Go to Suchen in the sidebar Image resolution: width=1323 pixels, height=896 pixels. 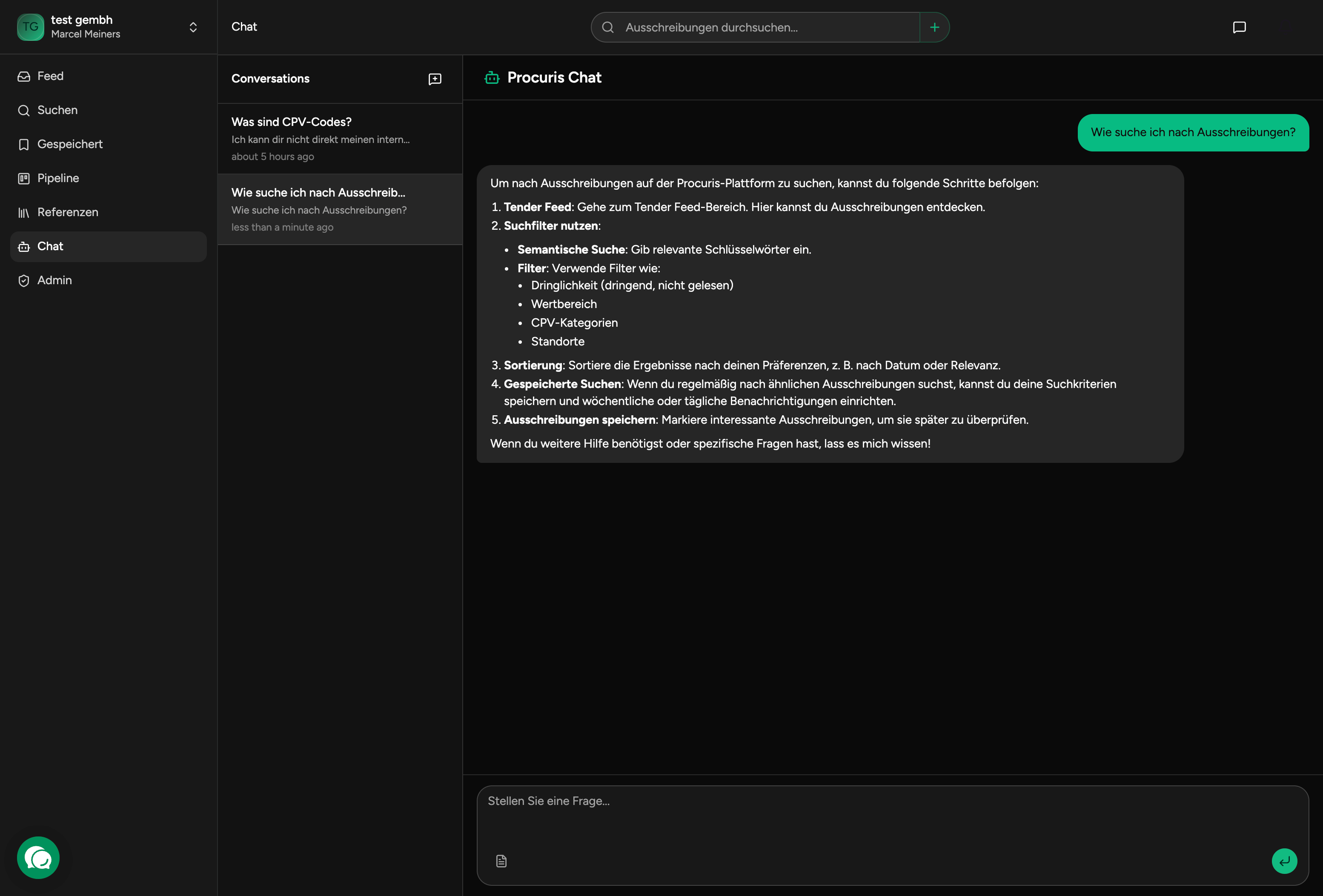point(57,110)
